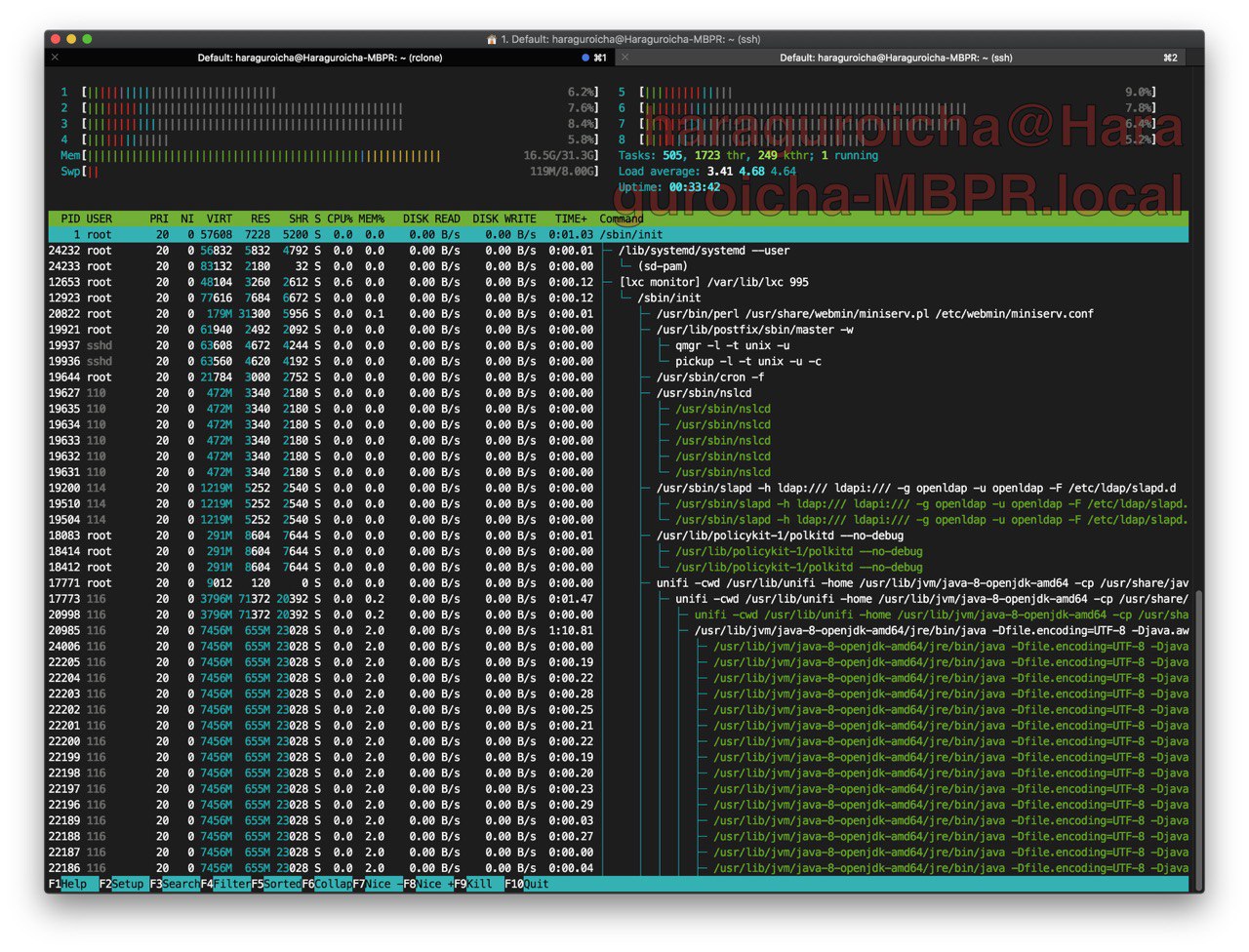
Task: Click PID 18414 polkitd thread row
Action: [x=618, y=551]
